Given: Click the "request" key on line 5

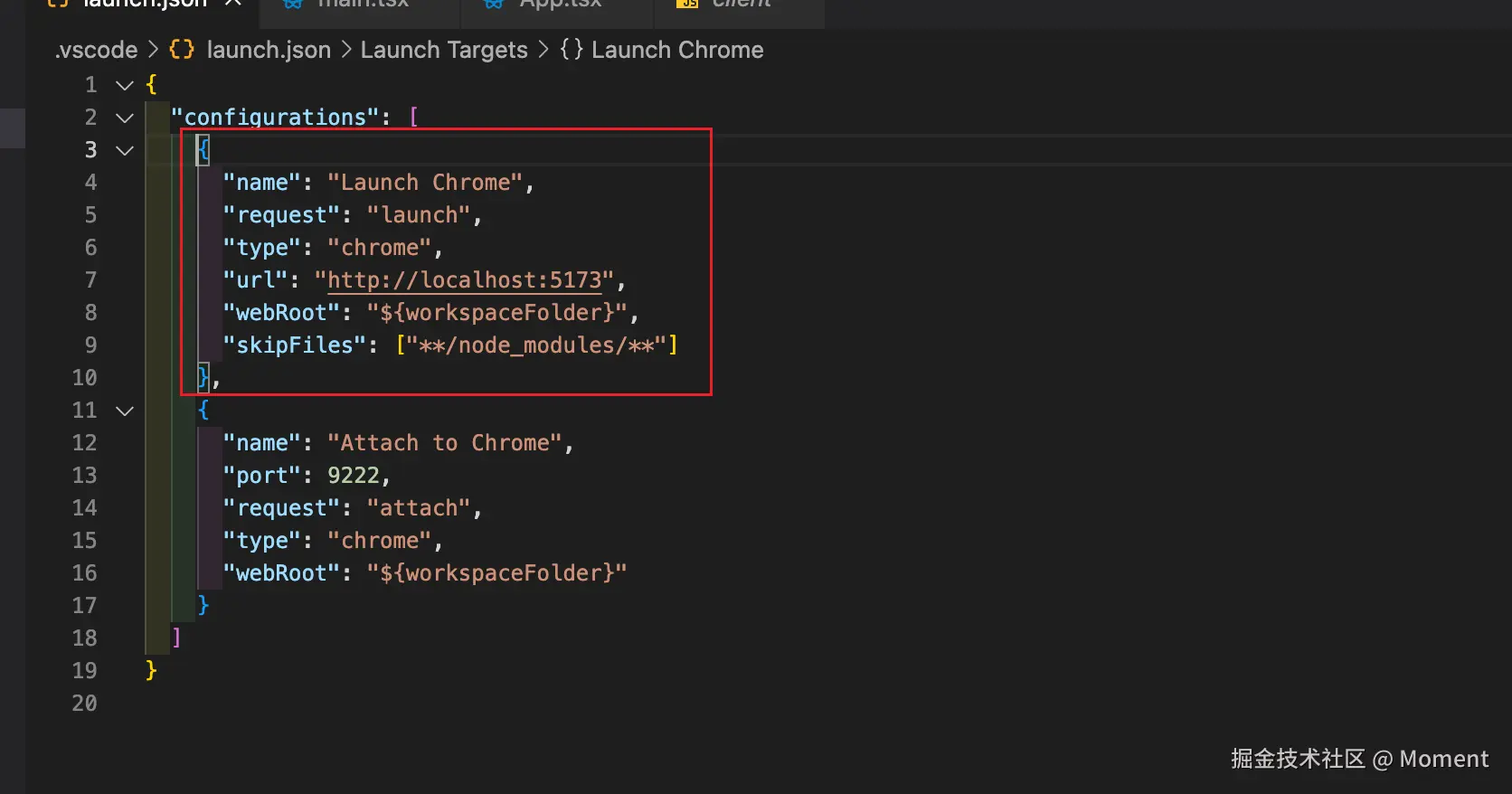Looking at the screenshot, I should coord(281,215).
